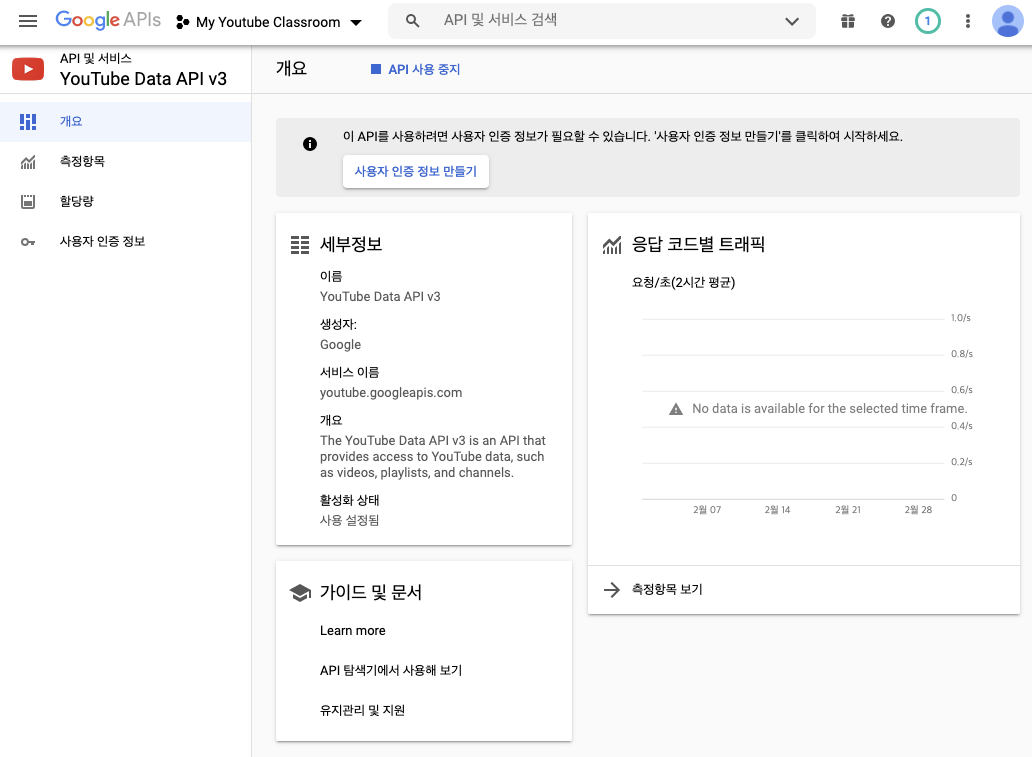Click the info icon in the banner
The width and height of the screenshot is (1032, 757).
[310, 144]
